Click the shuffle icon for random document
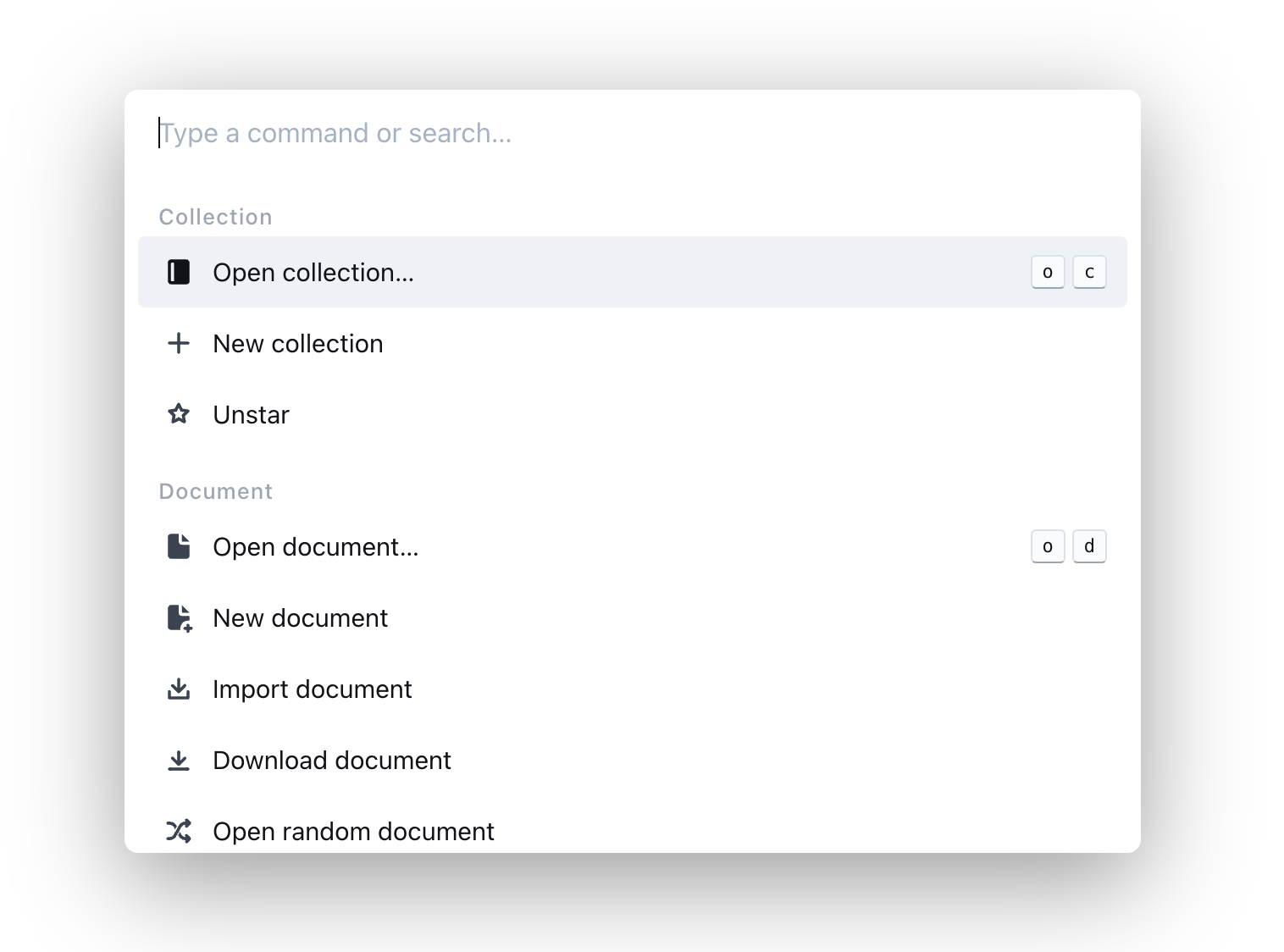1284x952 pixels. click(x=179, y=831)
